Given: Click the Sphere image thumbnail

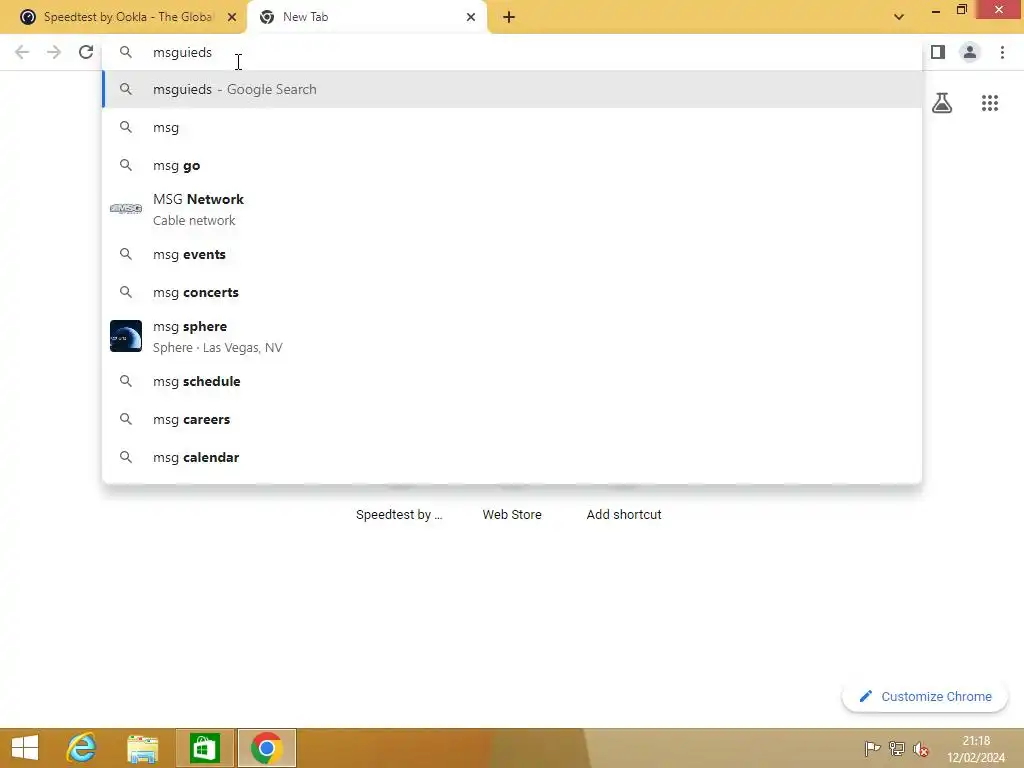Looking at the screenshot, I should click(x=126, y=336).
